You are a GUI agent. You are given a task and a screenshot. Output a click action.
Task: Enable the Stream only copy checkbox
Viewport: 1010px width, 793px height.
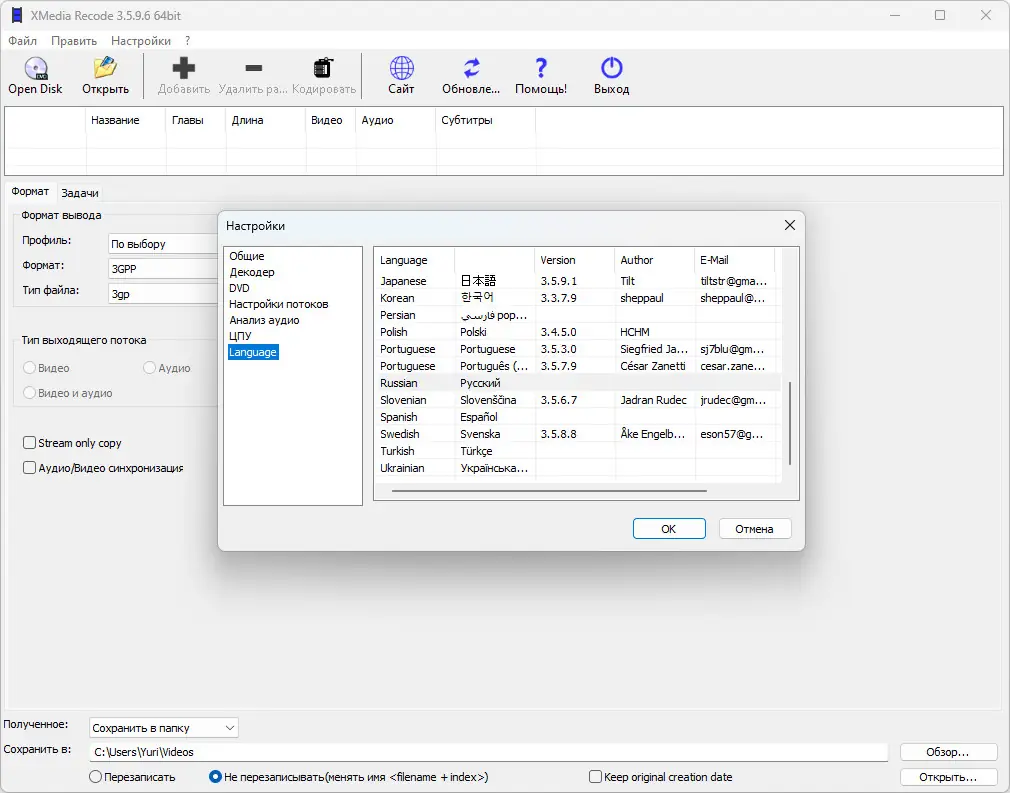29,443
